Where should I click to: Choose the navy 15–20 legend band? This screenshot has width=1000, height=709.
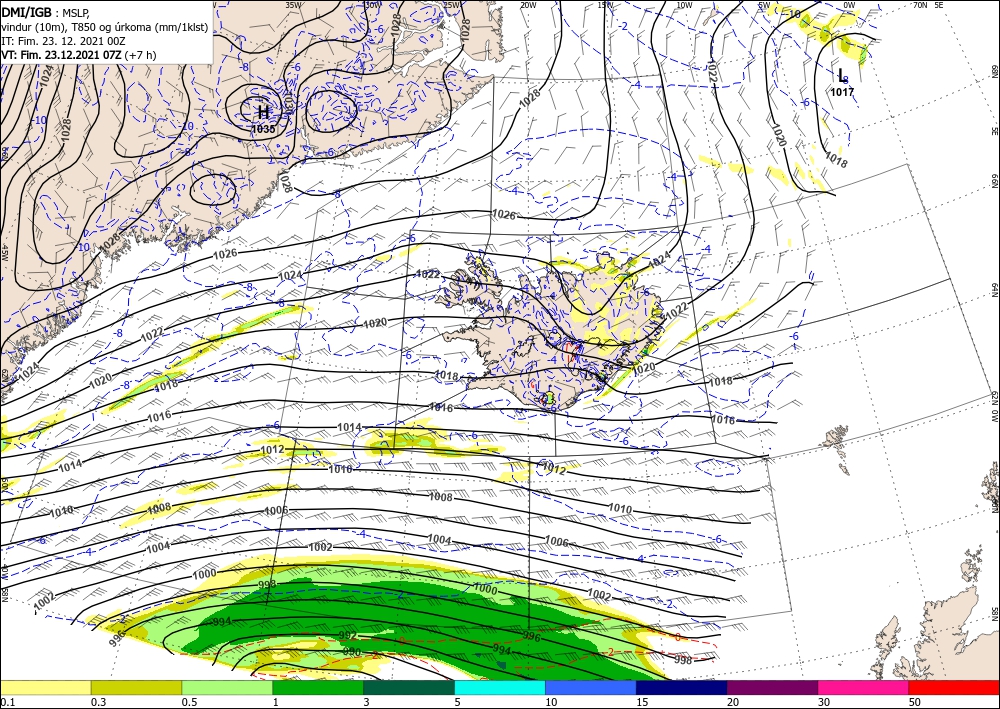click(682, 687)
